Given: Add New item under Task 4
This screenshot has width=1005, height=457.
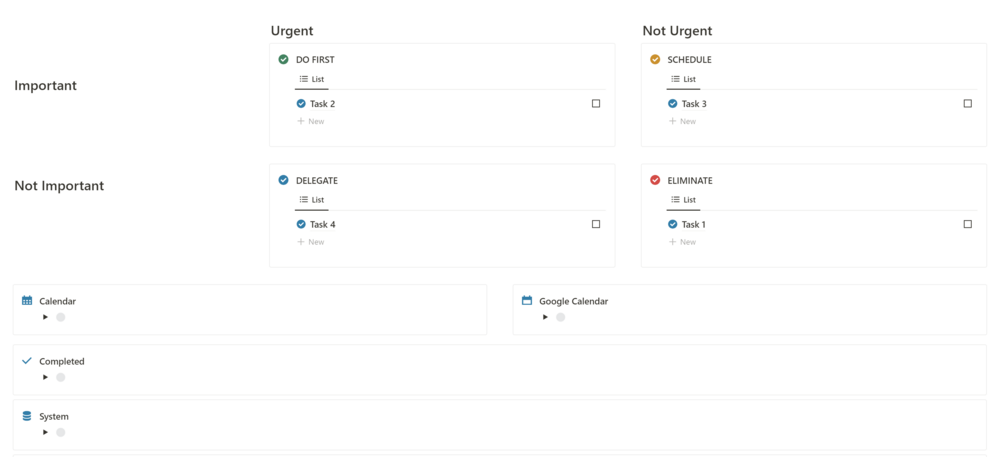Looking at the screenshot, I should click(311, 242).
